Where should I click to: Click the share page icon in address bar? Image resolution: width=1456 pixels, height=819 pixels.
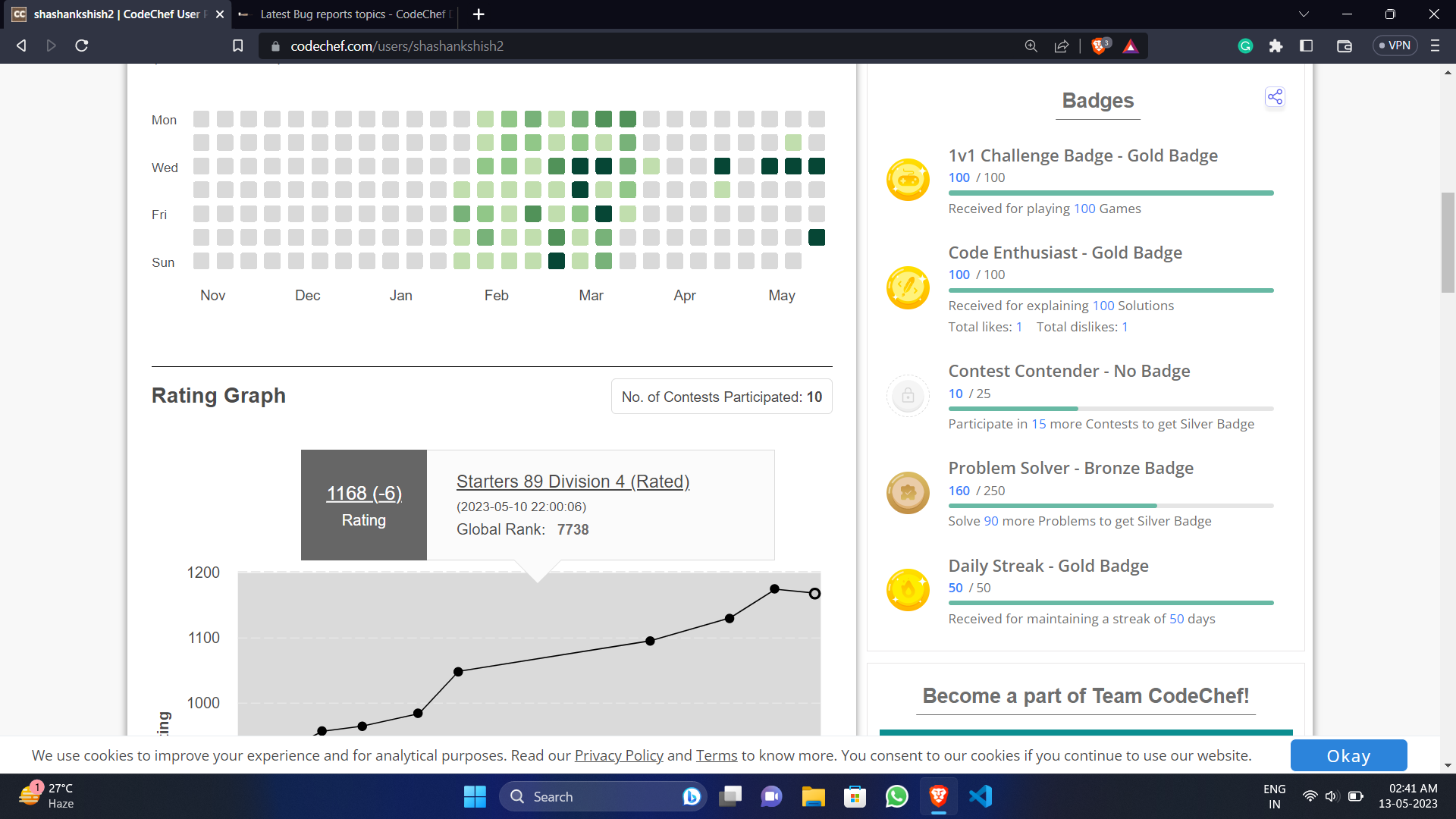click(x=1062, y=46)
